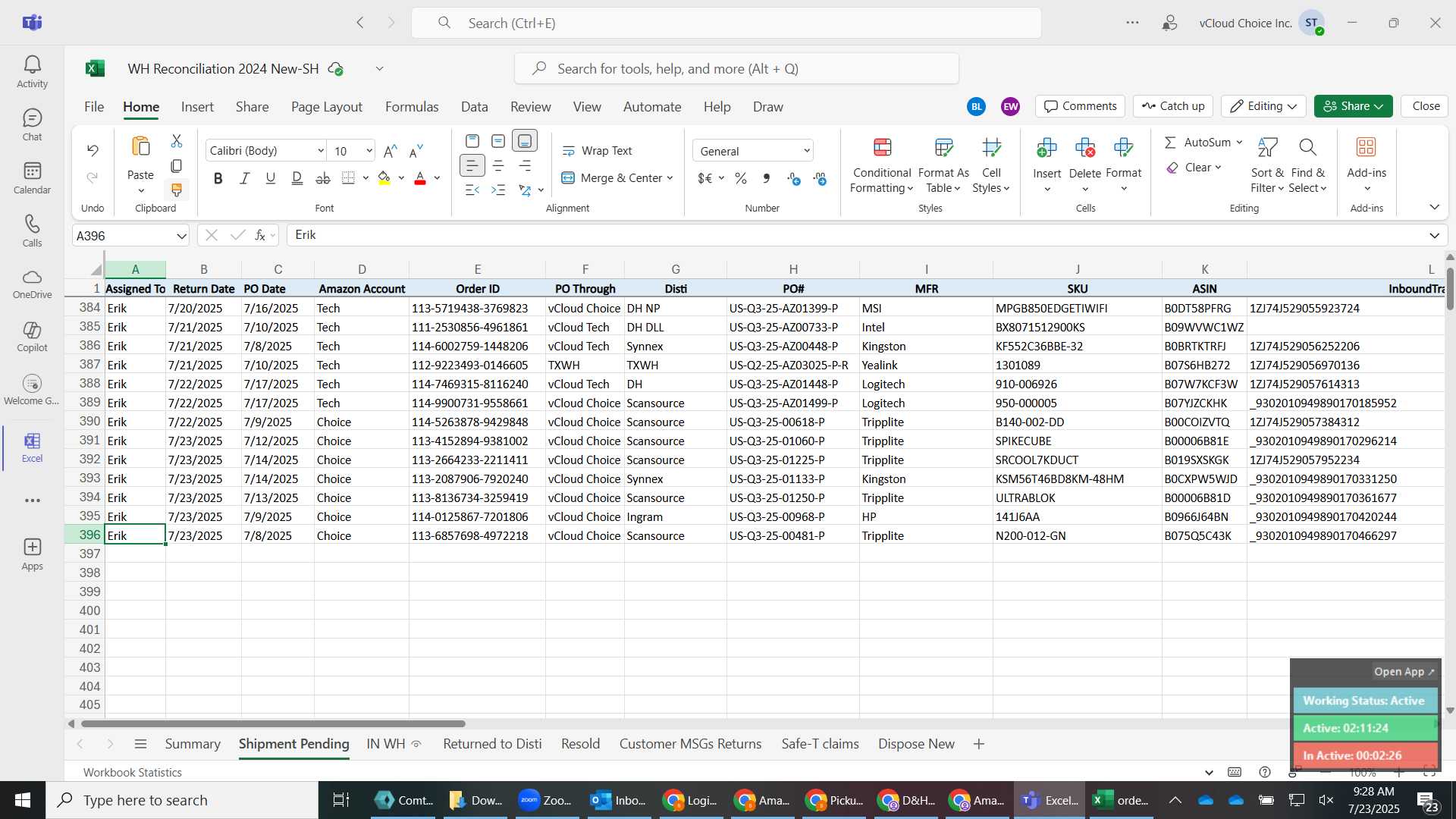Toggle Center horizontal alignment
The height and width of the screenshot is (819, 1456).
(498, 165)
